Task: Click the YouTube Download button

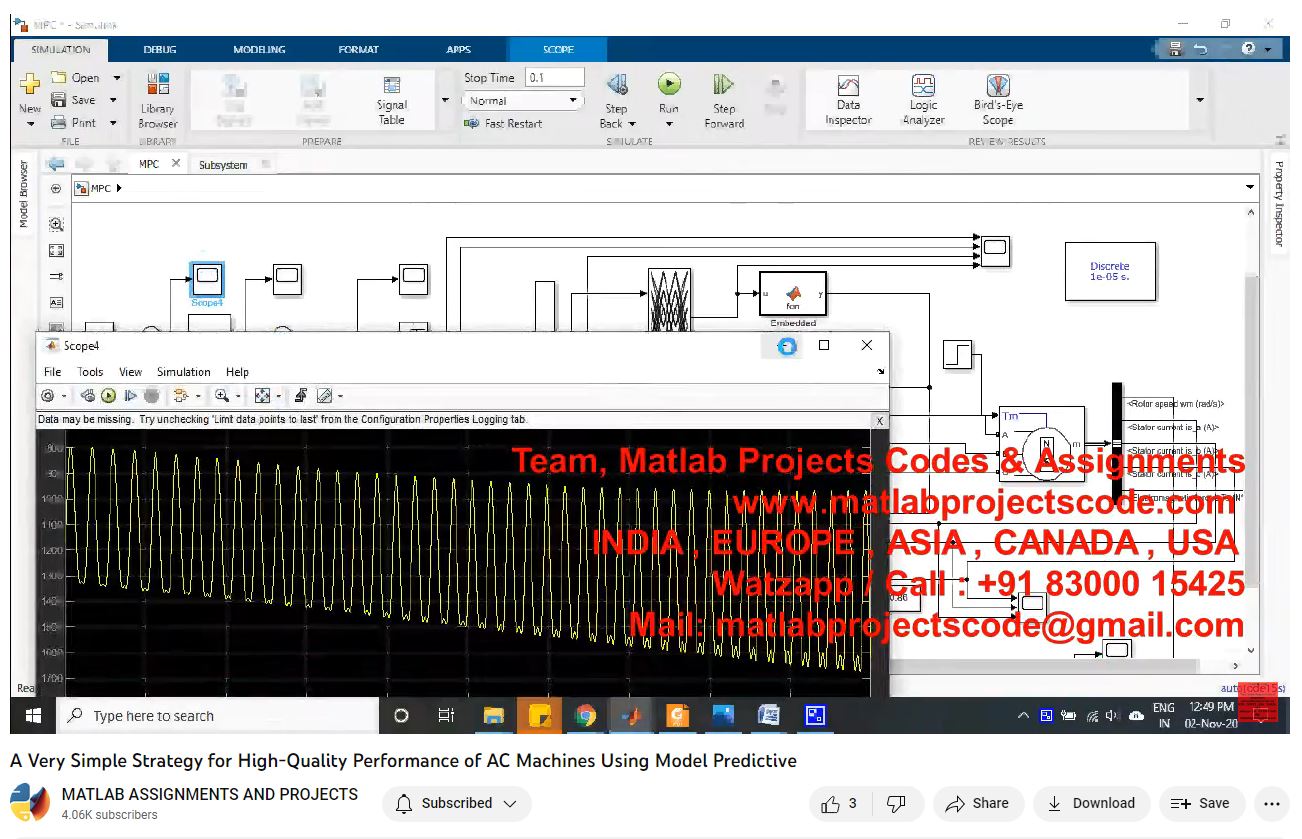Action: [1091, 803]
